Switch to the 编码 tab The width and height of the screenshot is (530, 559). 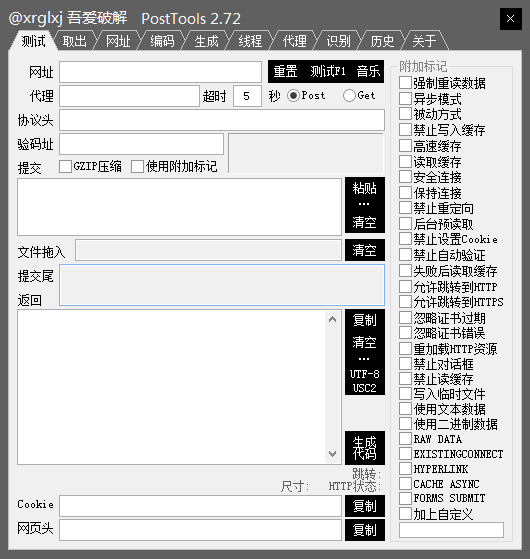pos(162,41)
